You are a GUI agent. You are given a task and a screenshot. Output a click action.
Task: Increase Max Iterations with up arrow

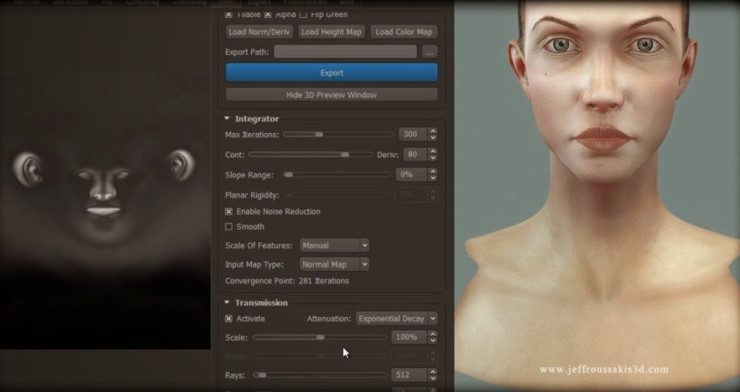(x=433, y=131)
